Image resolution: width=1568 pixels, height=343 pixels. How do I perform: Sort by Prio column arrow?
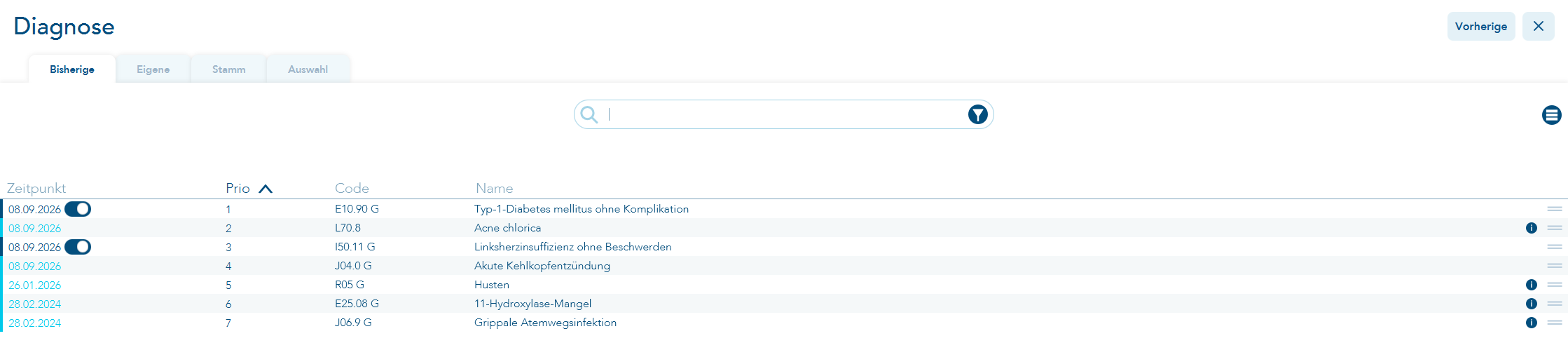[x=265, y=189]
